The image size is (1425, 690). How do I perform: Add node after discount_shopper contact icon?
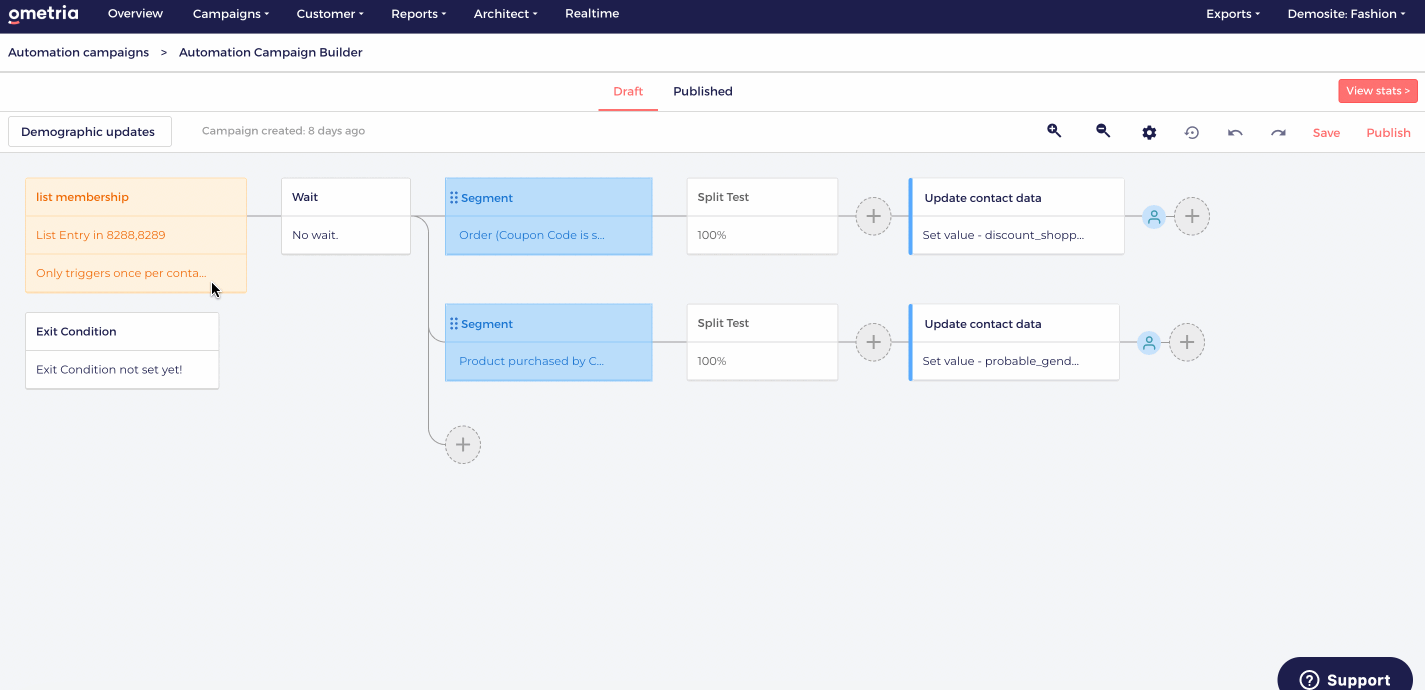click(1192, 216)
